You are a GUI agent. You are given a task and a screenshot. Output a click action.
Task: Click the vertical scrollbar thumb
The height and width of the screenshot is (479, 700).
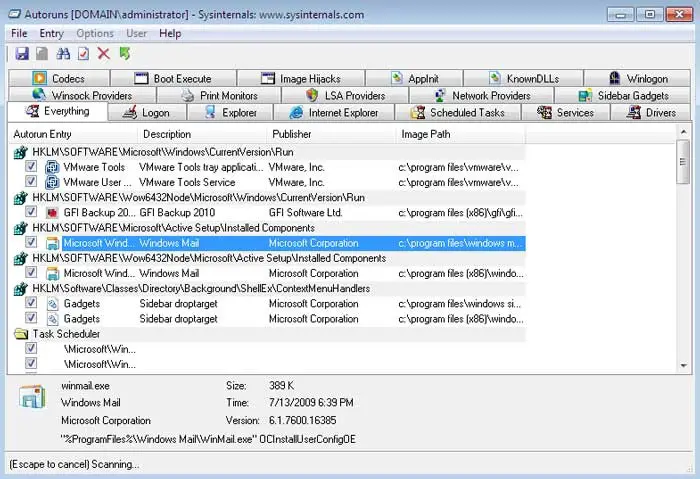683,162
